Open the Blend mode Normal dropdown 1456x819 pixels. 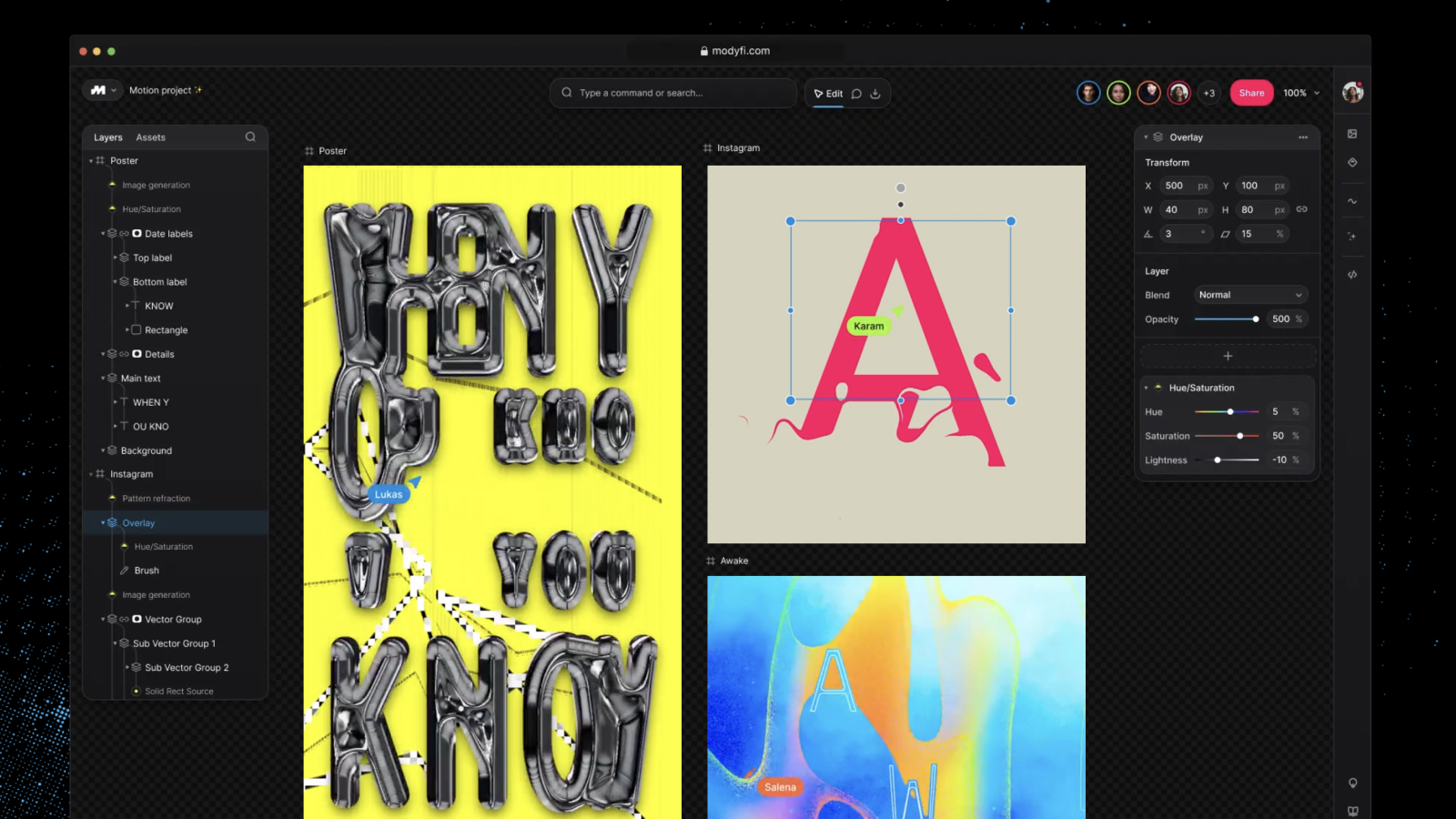tap(1250, 295)
